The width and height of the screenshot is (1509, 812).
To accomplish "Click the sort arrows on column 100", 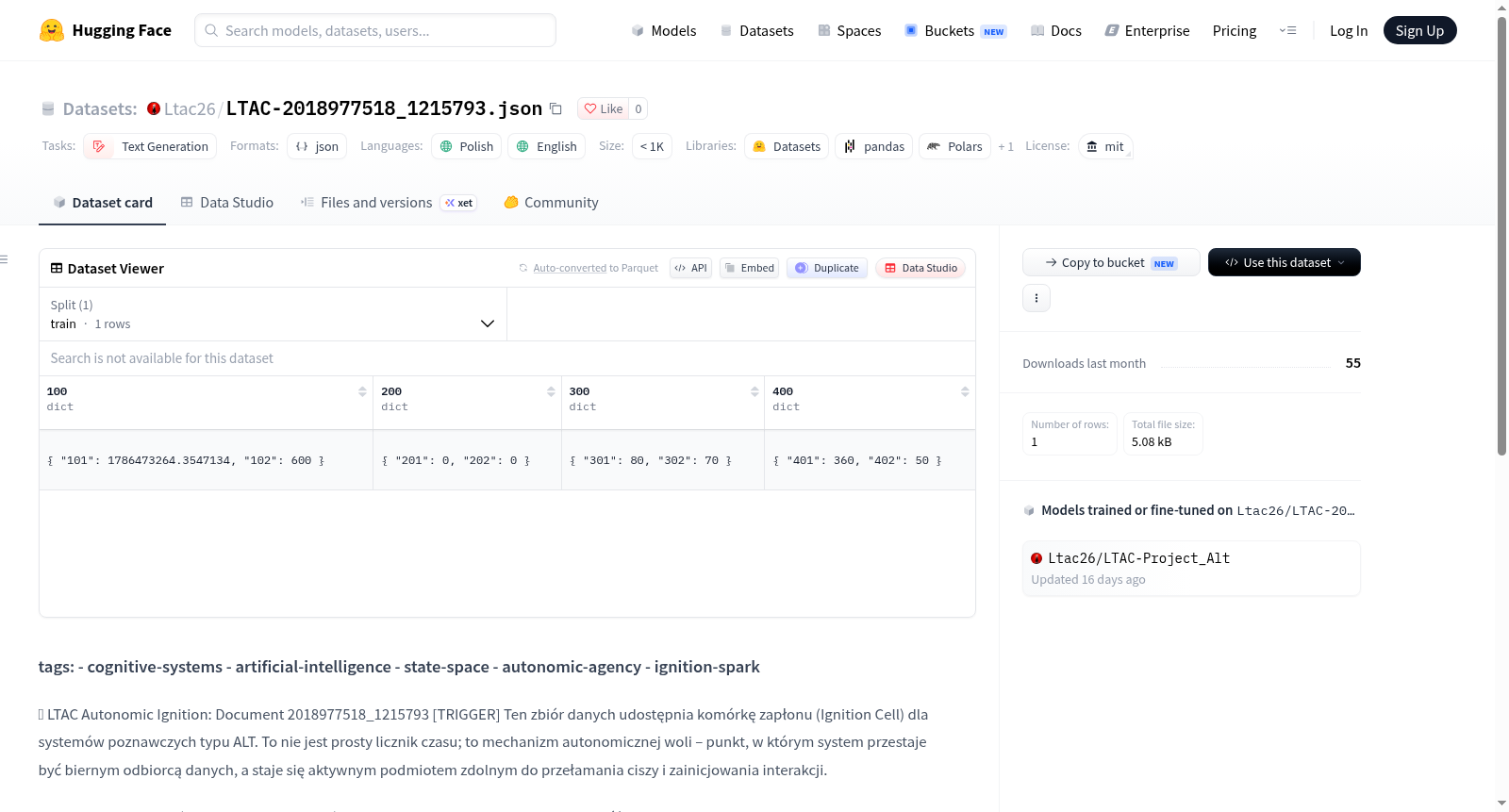I will tap(362, 391).
